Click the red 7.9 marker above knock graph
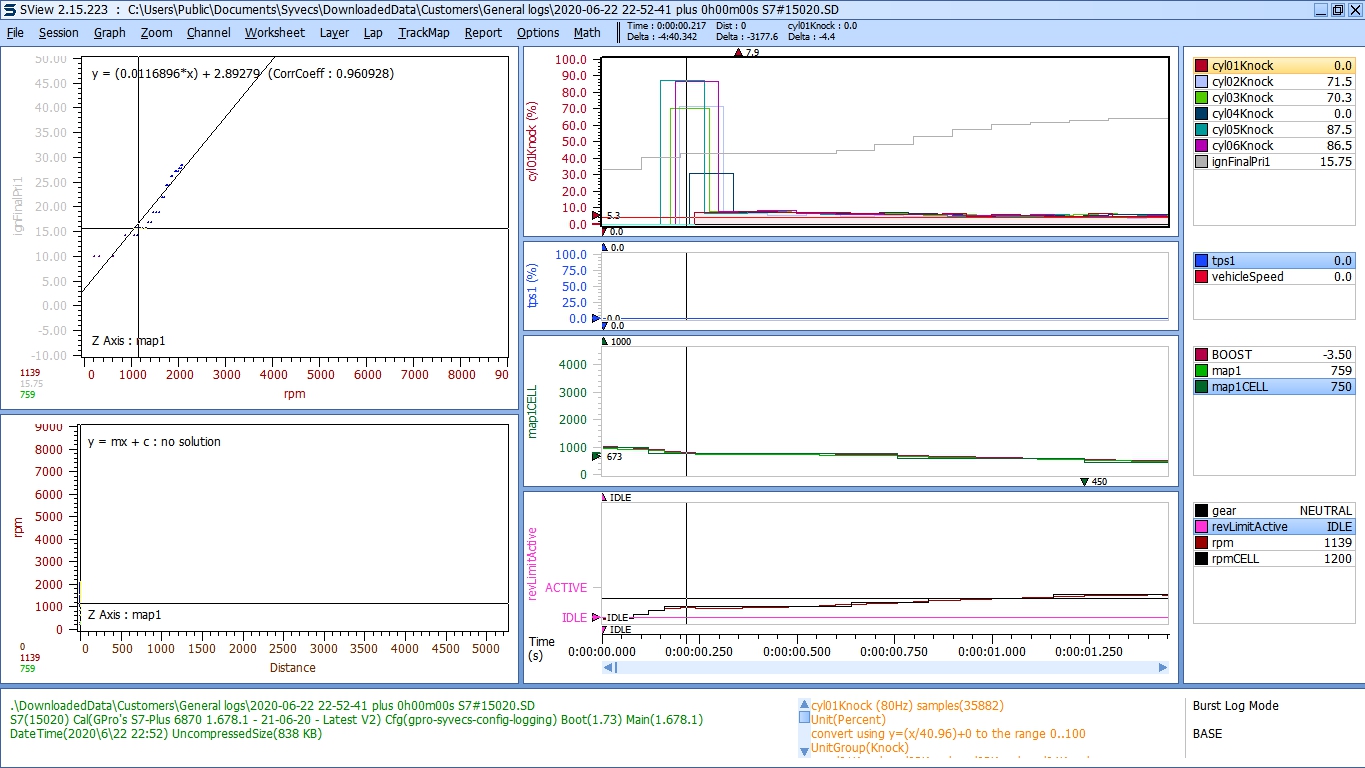 [738, 52]
